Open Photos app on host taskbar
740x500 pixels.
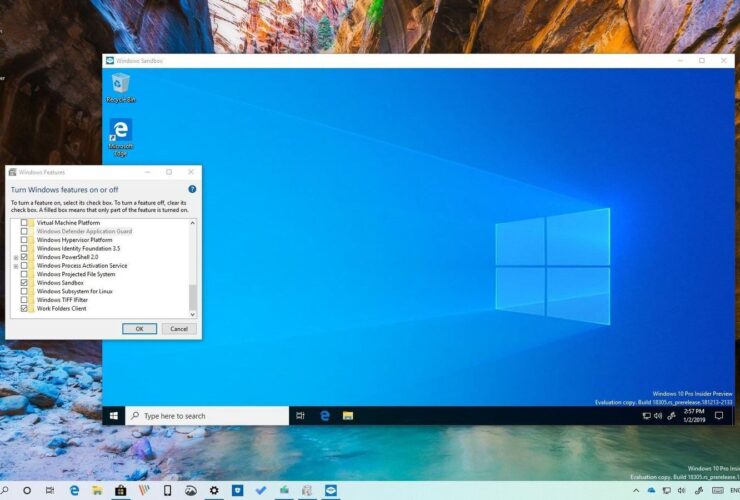pyautogui.click(x=191, y=491)
